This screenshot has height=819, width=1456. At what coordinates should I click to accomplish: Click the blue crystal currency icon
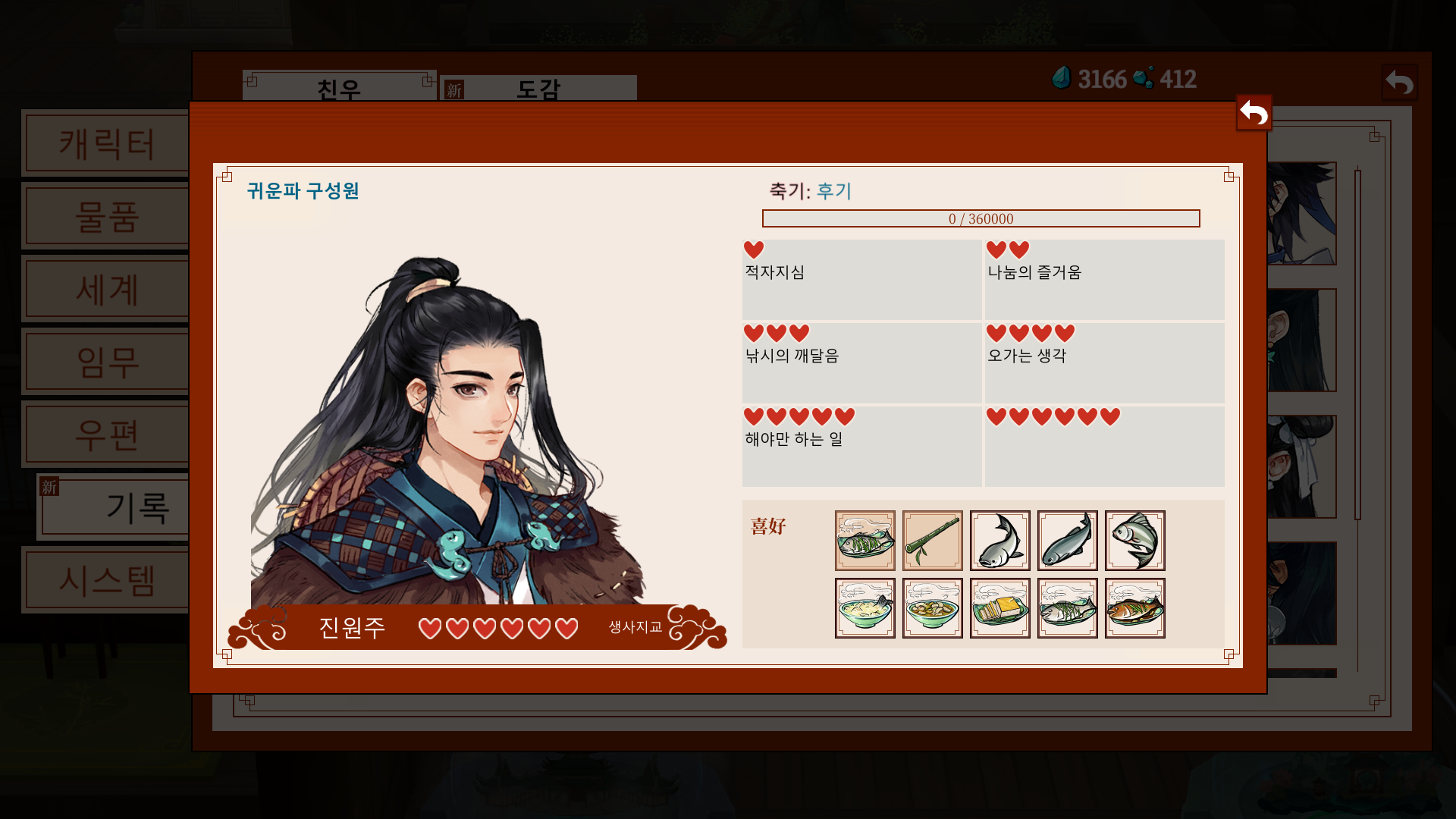point(1062,77)
